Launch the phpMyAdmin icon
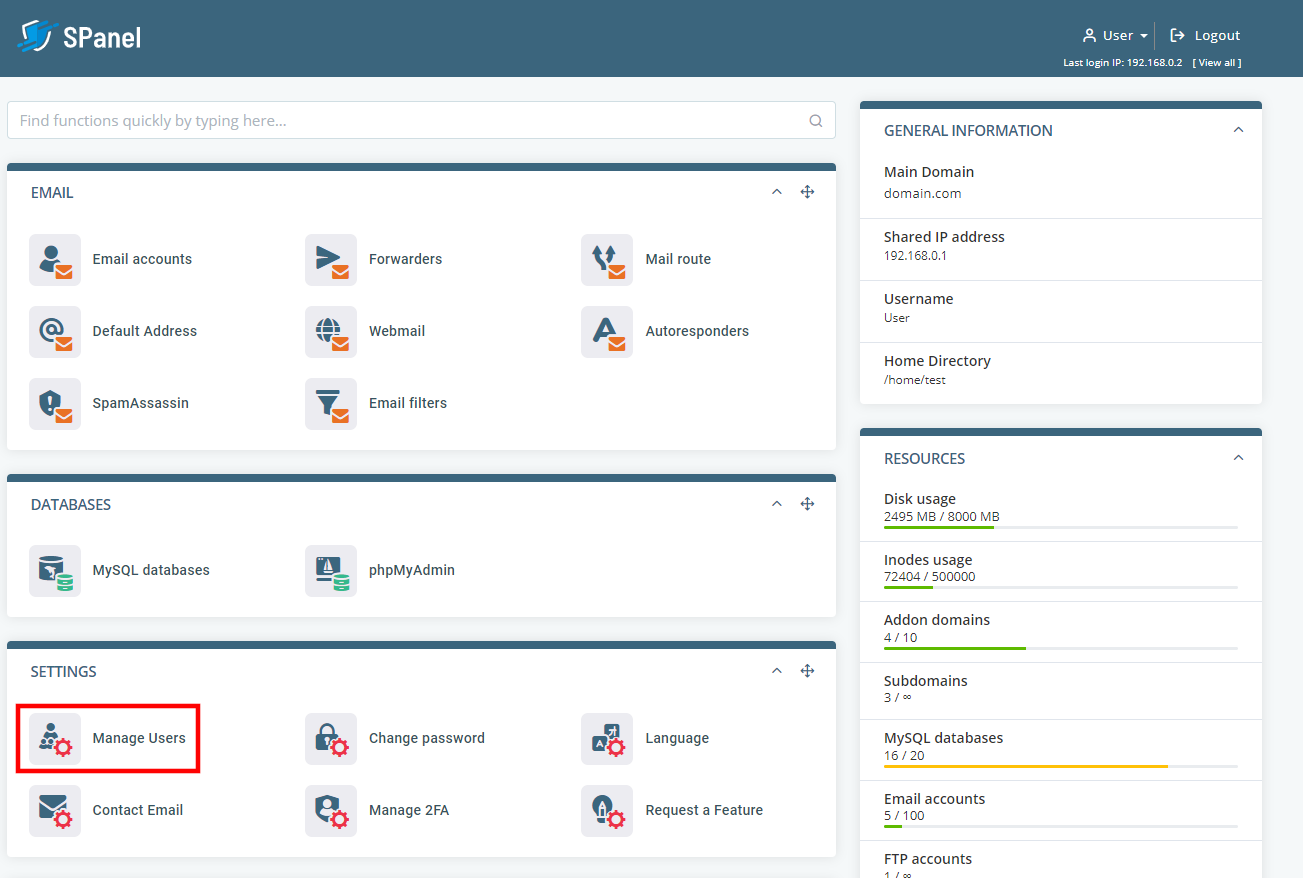This screenshot has height=878, width=1303. pos(331,571)
